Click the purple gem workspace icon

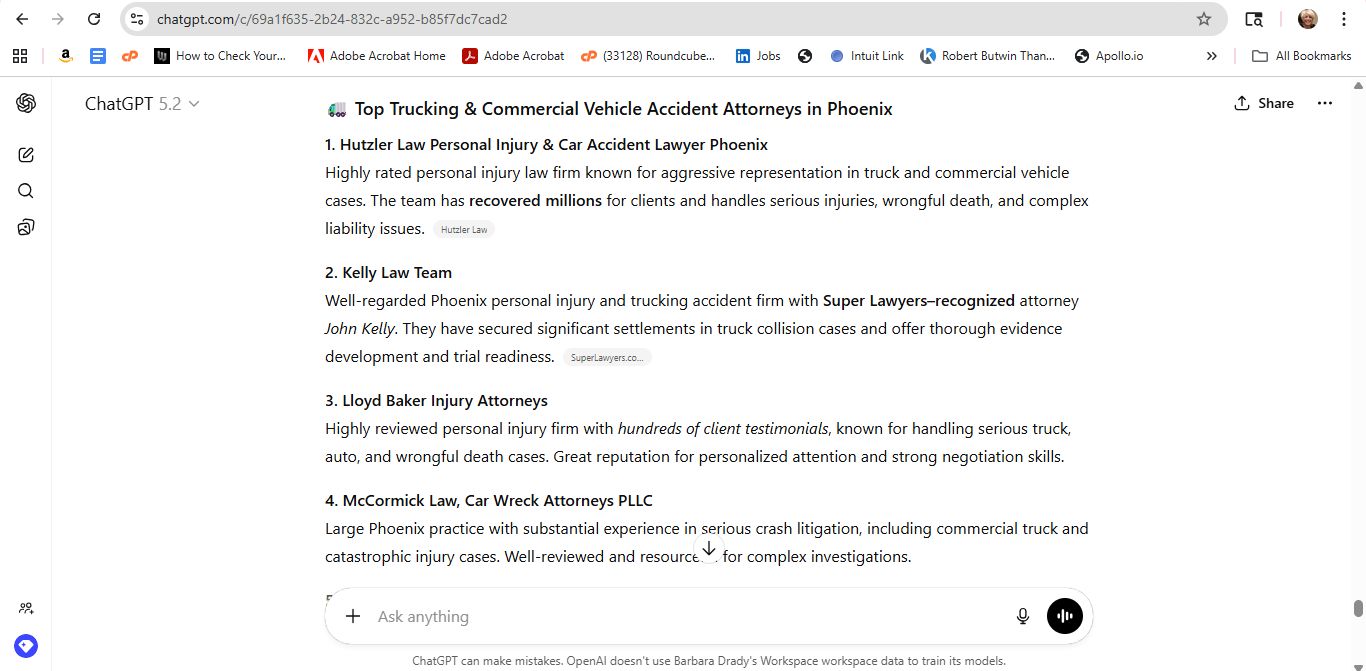[x=26, y=646]
